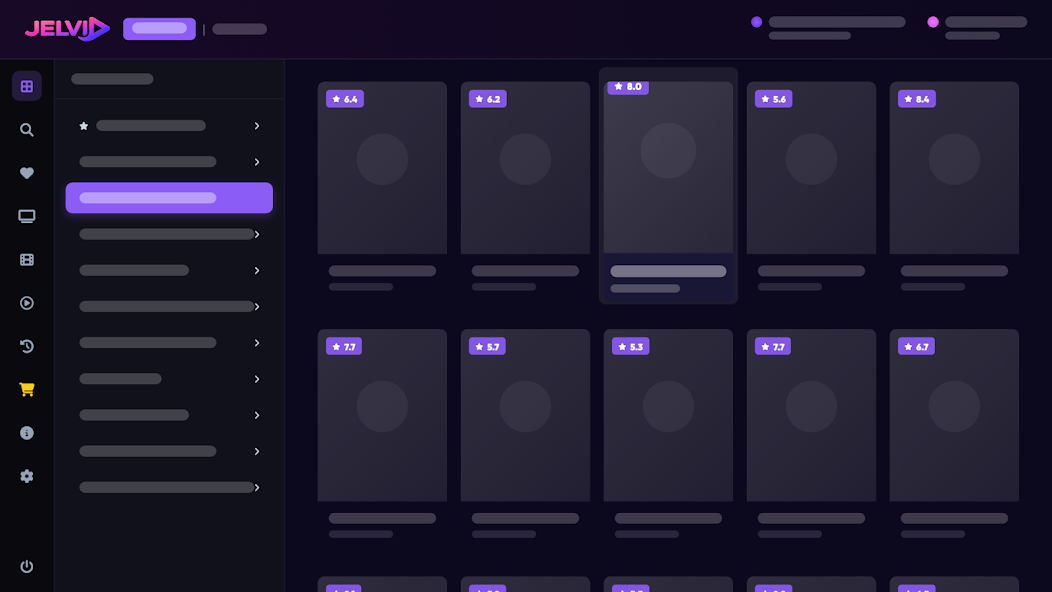Select the highlighted purple category item
The height and width of the screenshot is (592, 1052).
169,198
